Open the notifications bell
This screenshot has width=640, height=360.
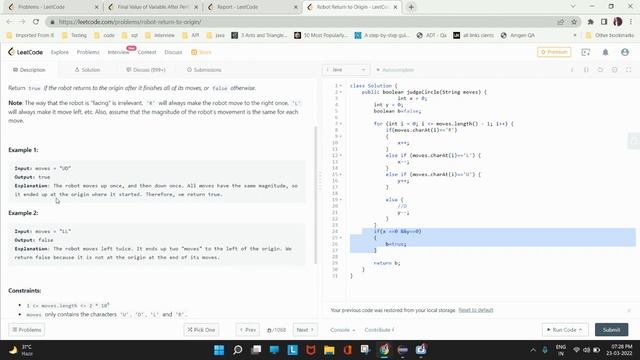pos(605,52)
